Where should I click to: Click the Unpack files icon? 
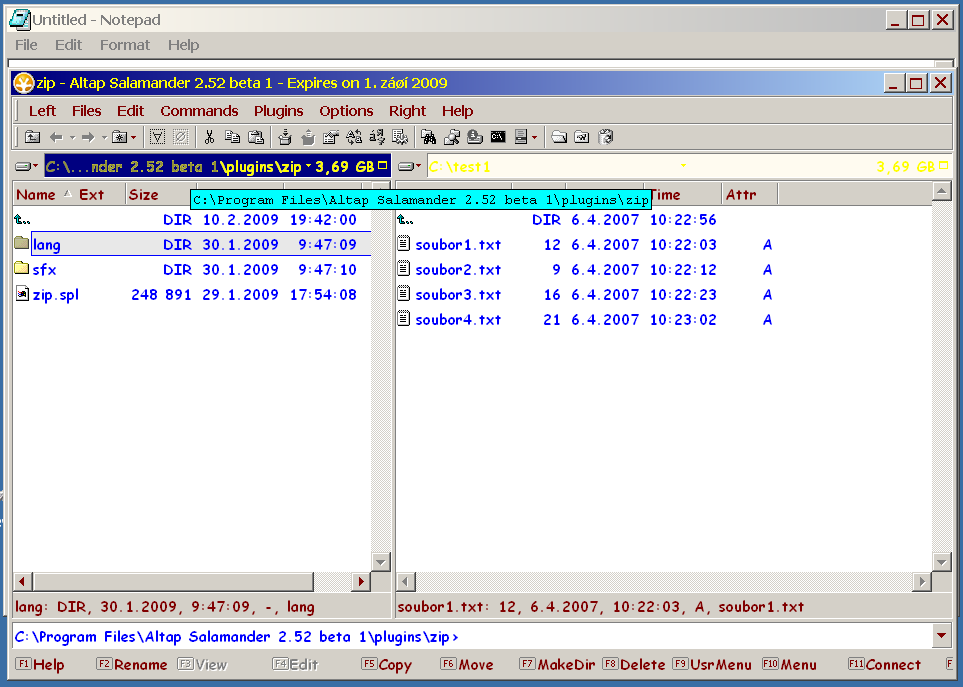[x=308, y=137]
